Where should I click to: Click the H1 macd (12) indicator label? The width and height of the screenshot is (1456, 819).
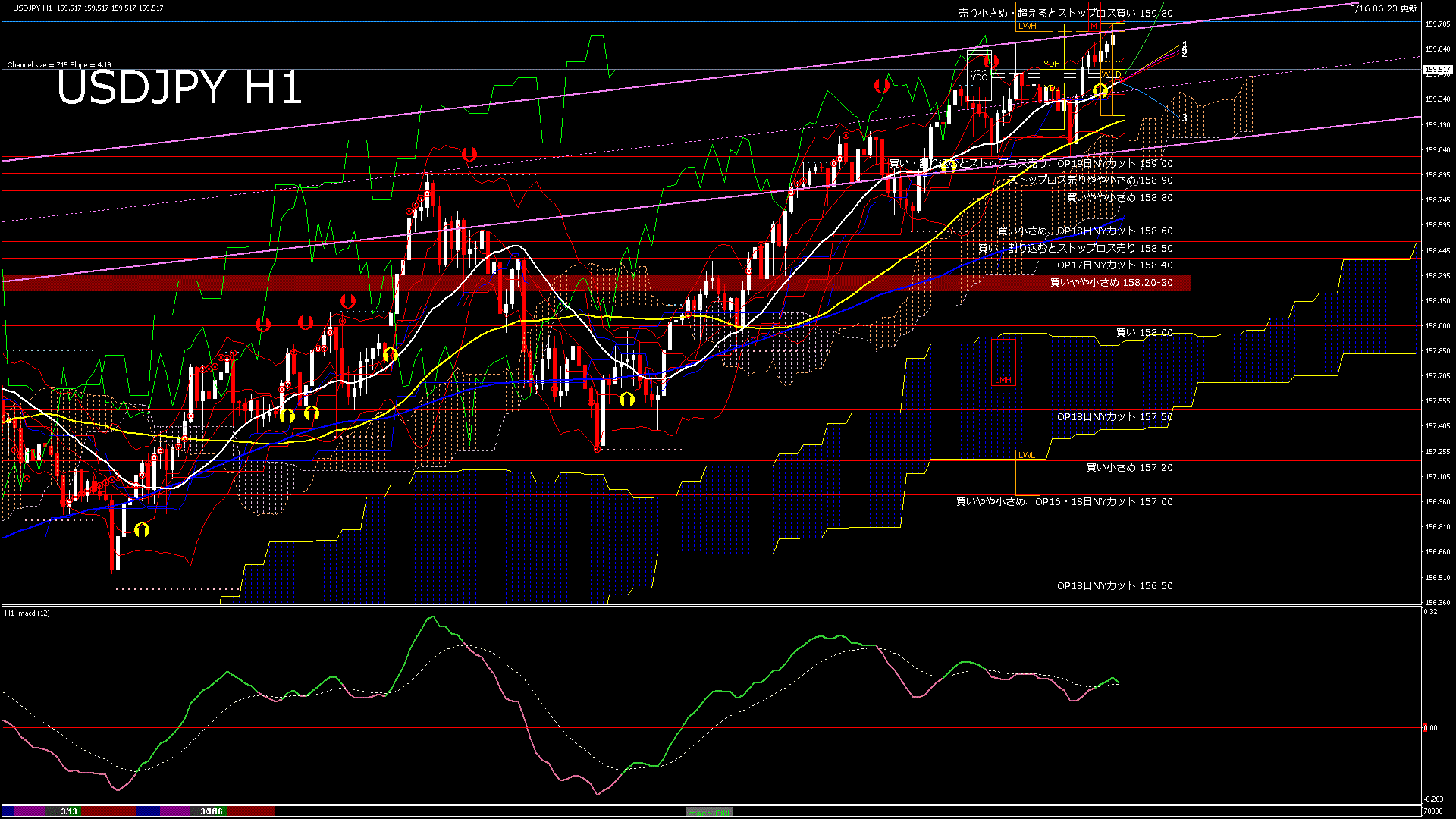[27, 613]
